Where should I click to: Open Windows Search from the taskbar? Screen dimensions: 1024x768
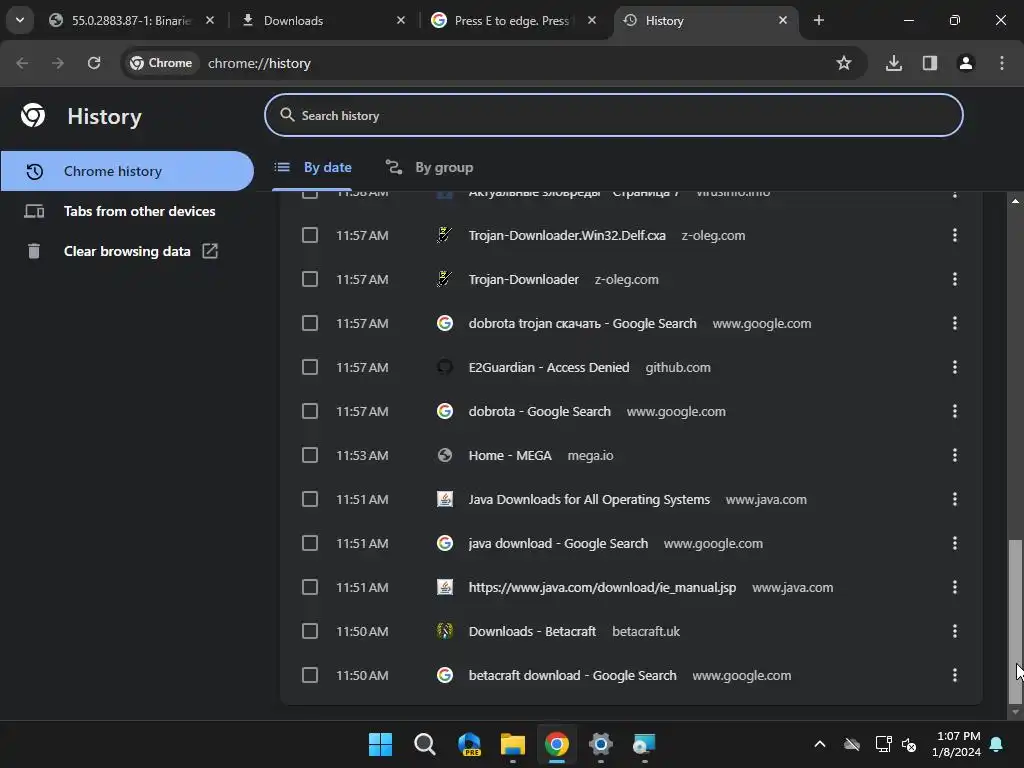(424, 744)
